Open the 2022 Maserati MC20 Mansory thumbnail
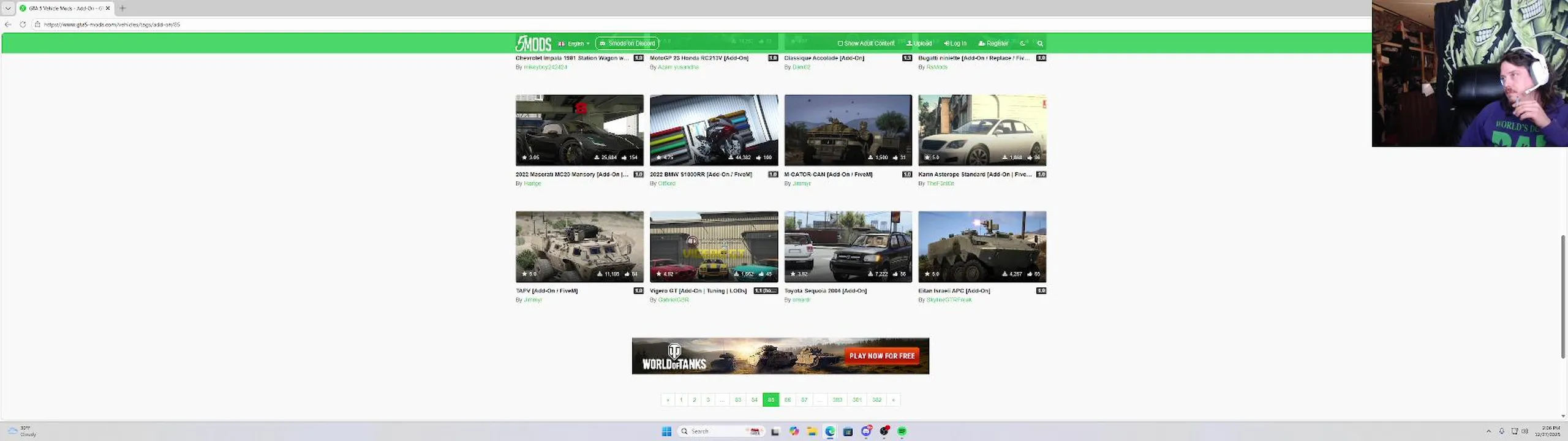 click(x=579, y=130)
